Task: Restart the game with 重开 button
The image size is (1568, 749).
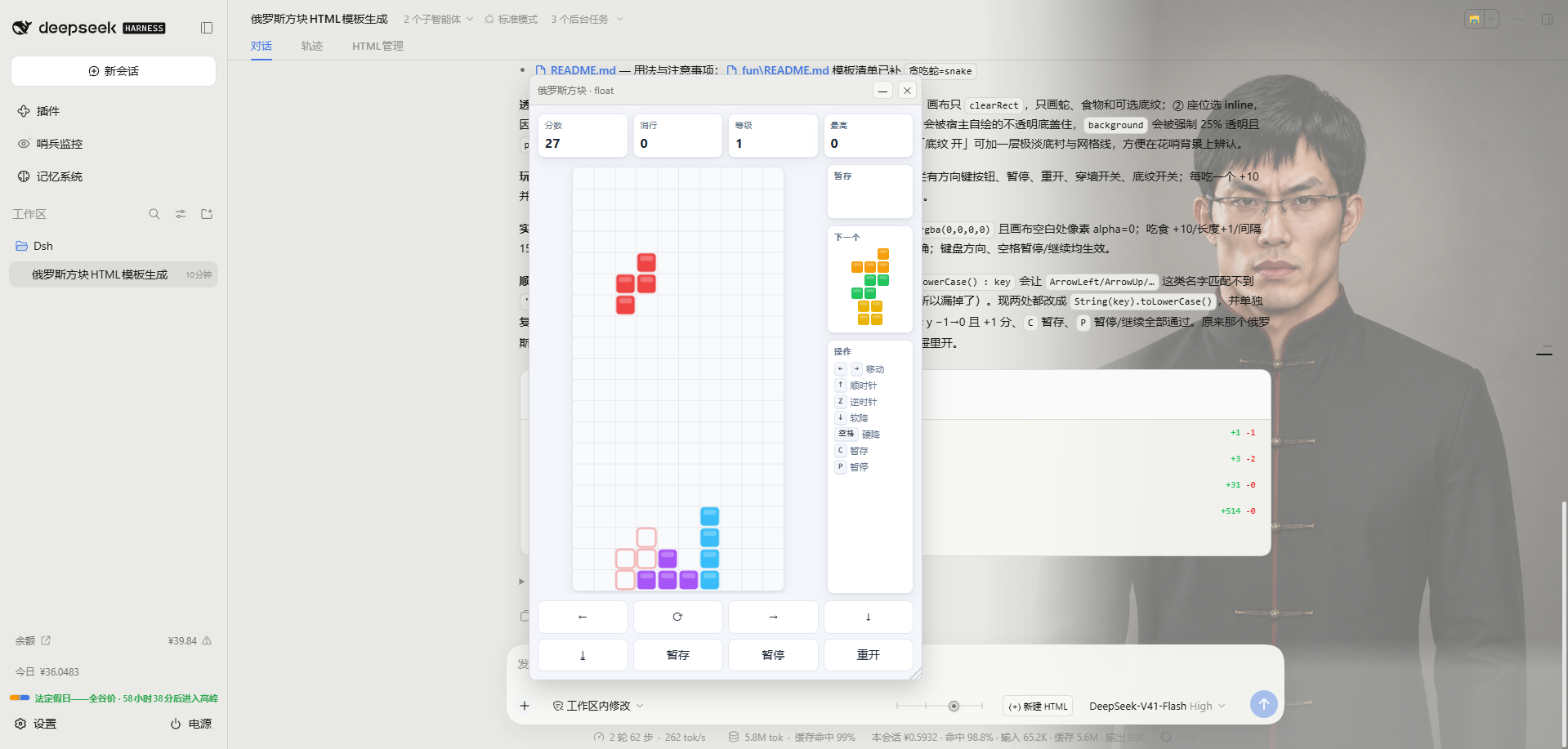Action: pos(869,655)
